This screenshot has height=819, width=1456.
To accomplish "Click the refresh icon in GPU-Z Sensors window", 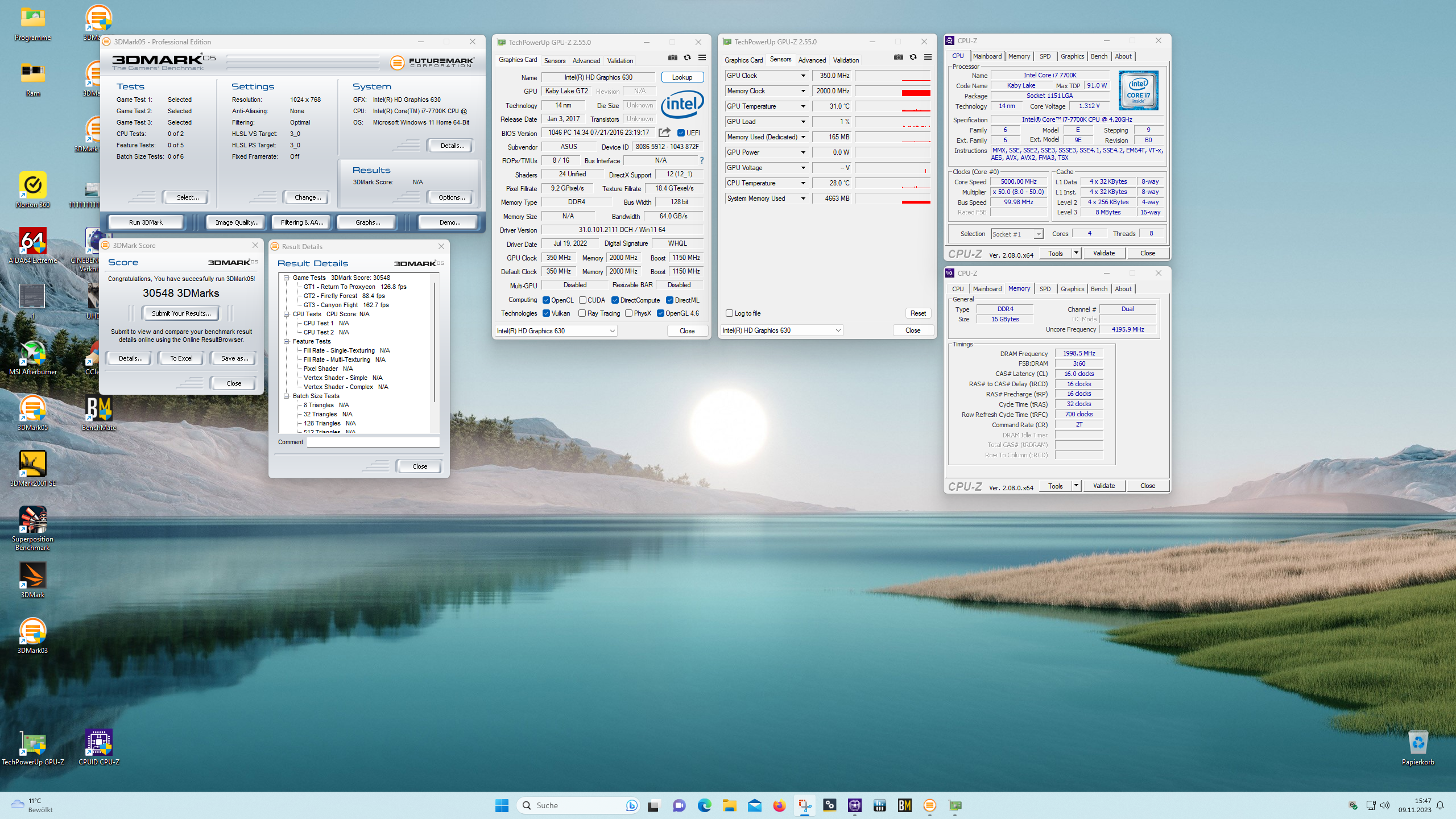I will 913,57.
